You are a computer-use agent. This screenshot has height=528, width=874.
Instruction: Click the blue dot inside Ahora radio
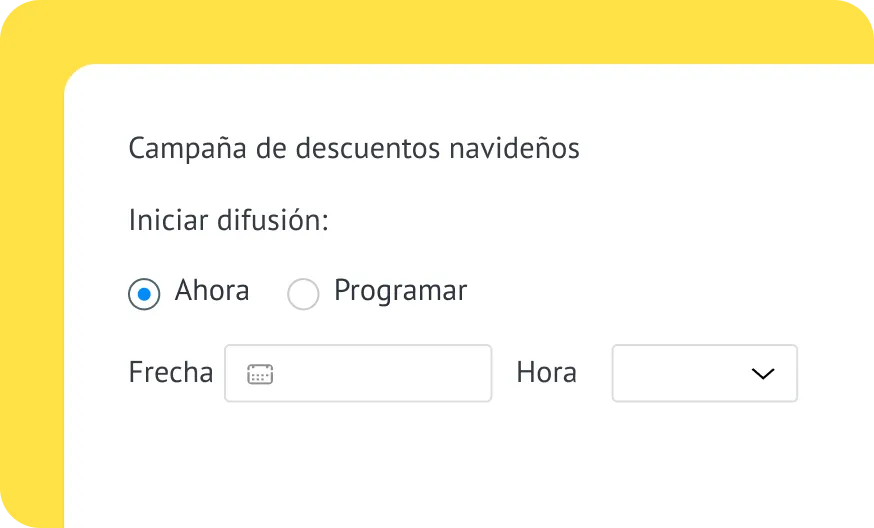144,294
